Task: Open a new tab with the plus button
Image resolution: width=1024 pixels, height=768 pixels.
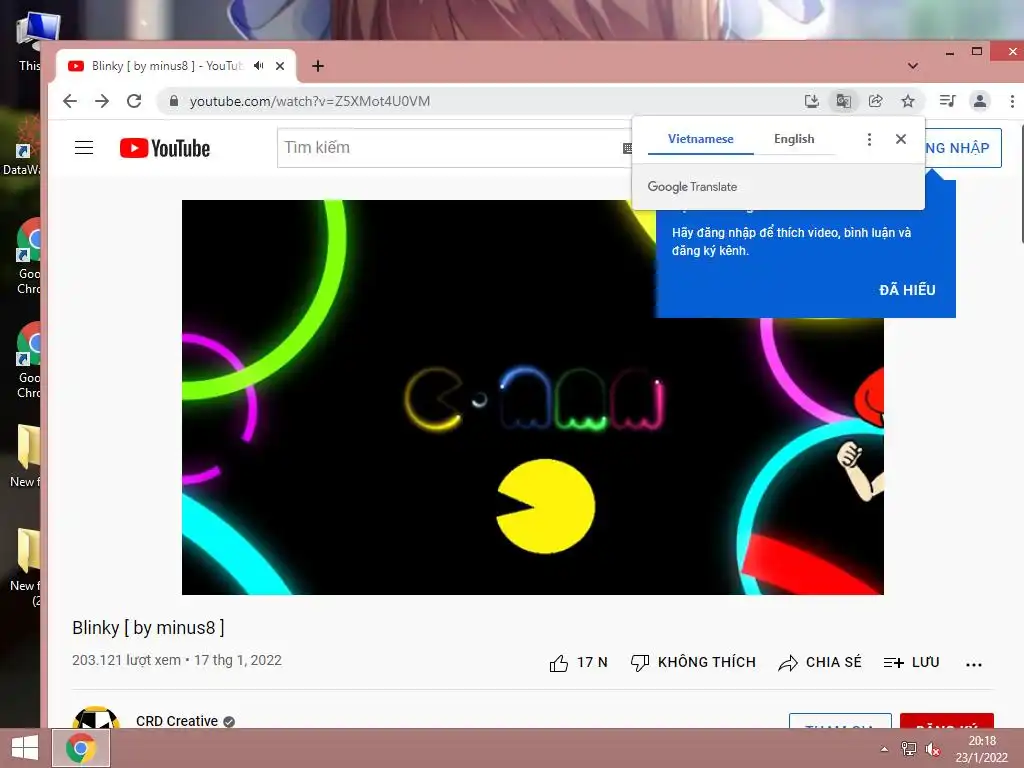Action: tap(318, 66)
